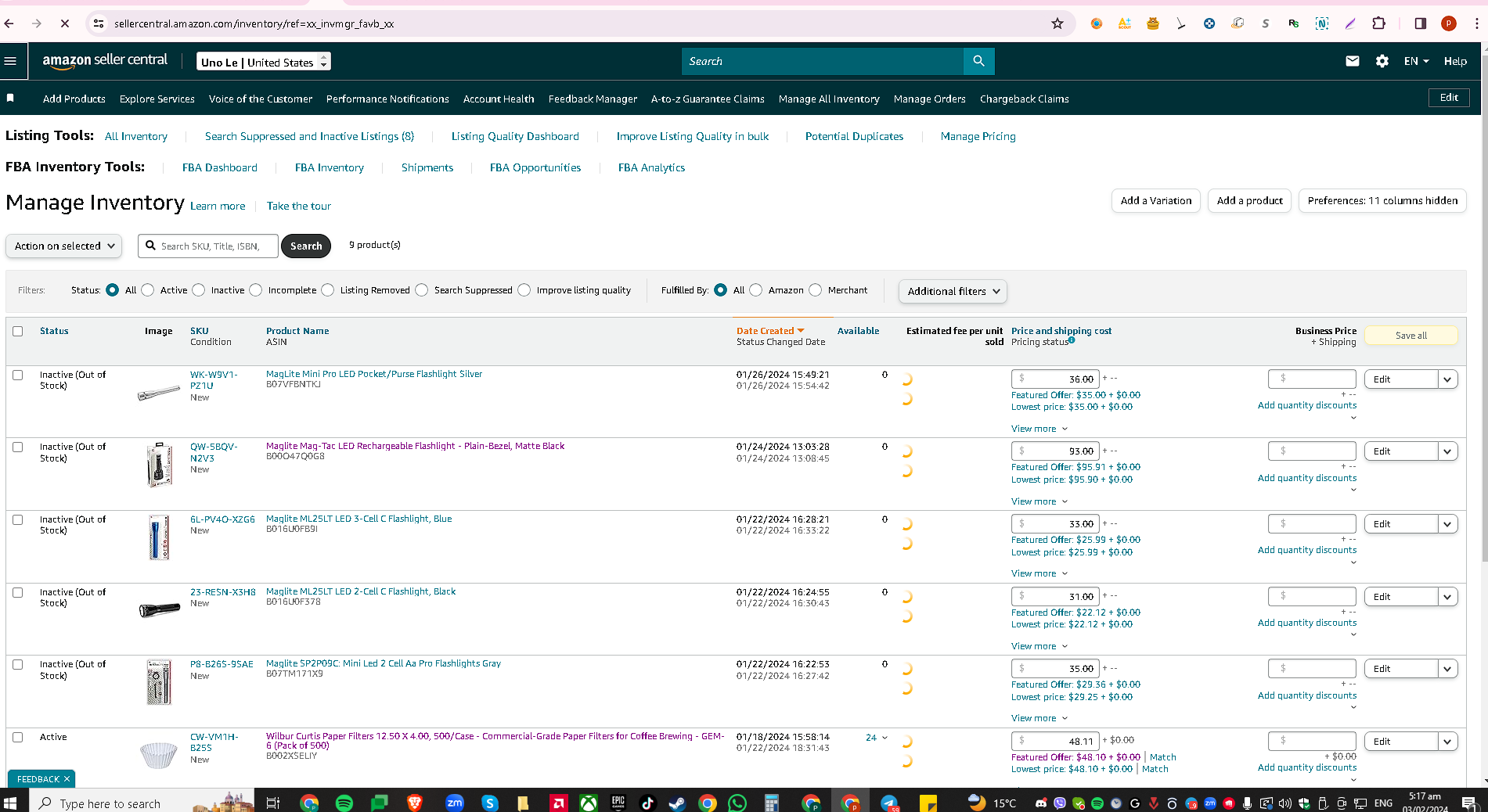Image resolution: width=1488 pixels, height=812 pixels.
Task: Open Add Products in the navigation bar
Action: [x=74, y=99]
